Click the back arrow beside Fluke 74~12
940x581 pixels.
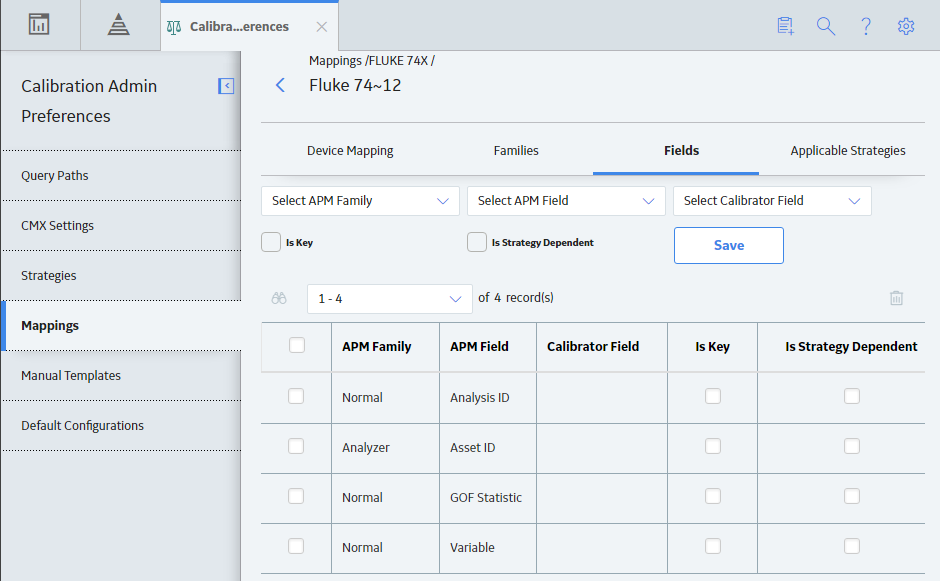coord(280,85)
